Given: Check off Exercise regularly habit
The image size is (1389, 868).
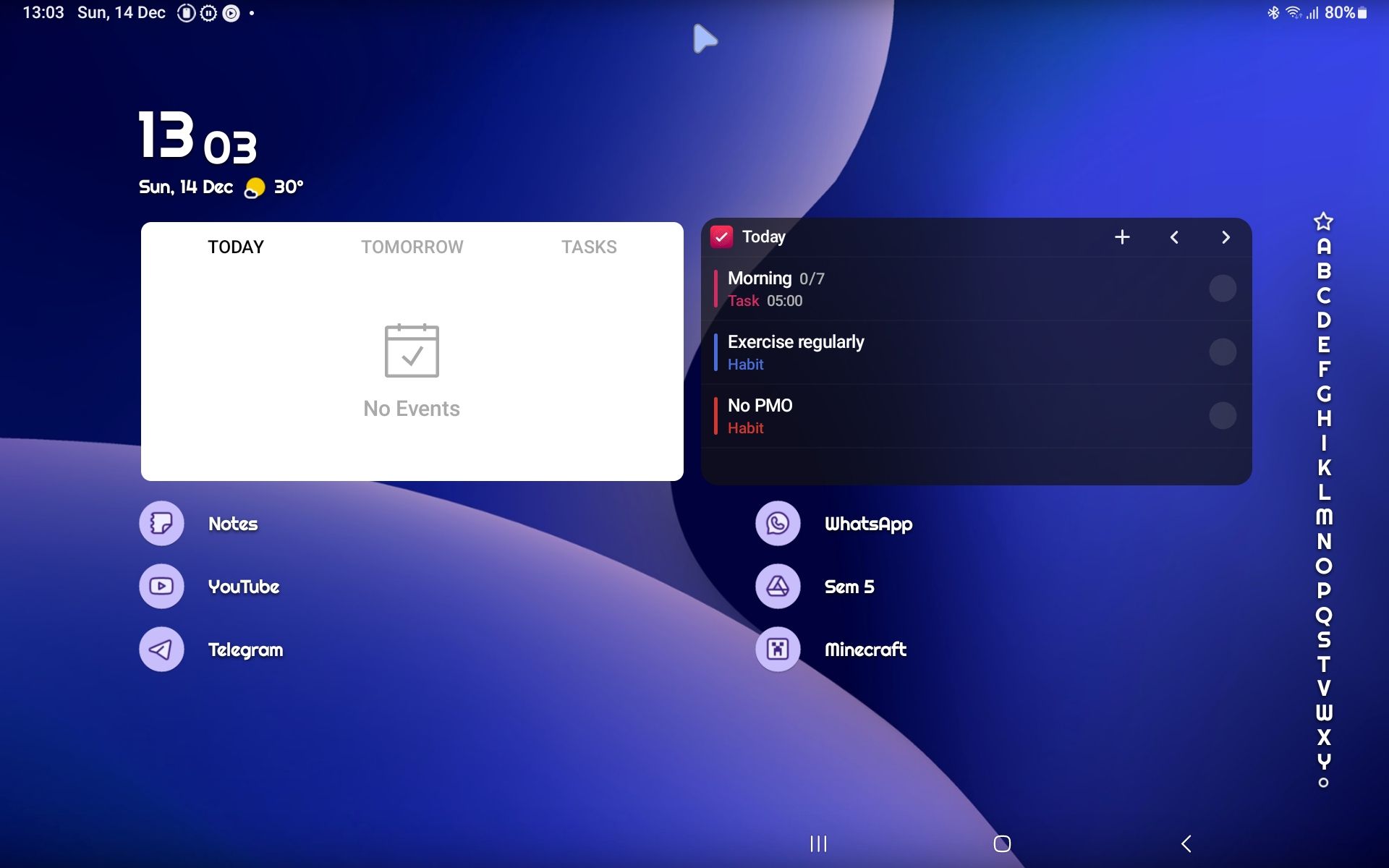Looking at the screenshot, I should click(x=1223, y=352).
